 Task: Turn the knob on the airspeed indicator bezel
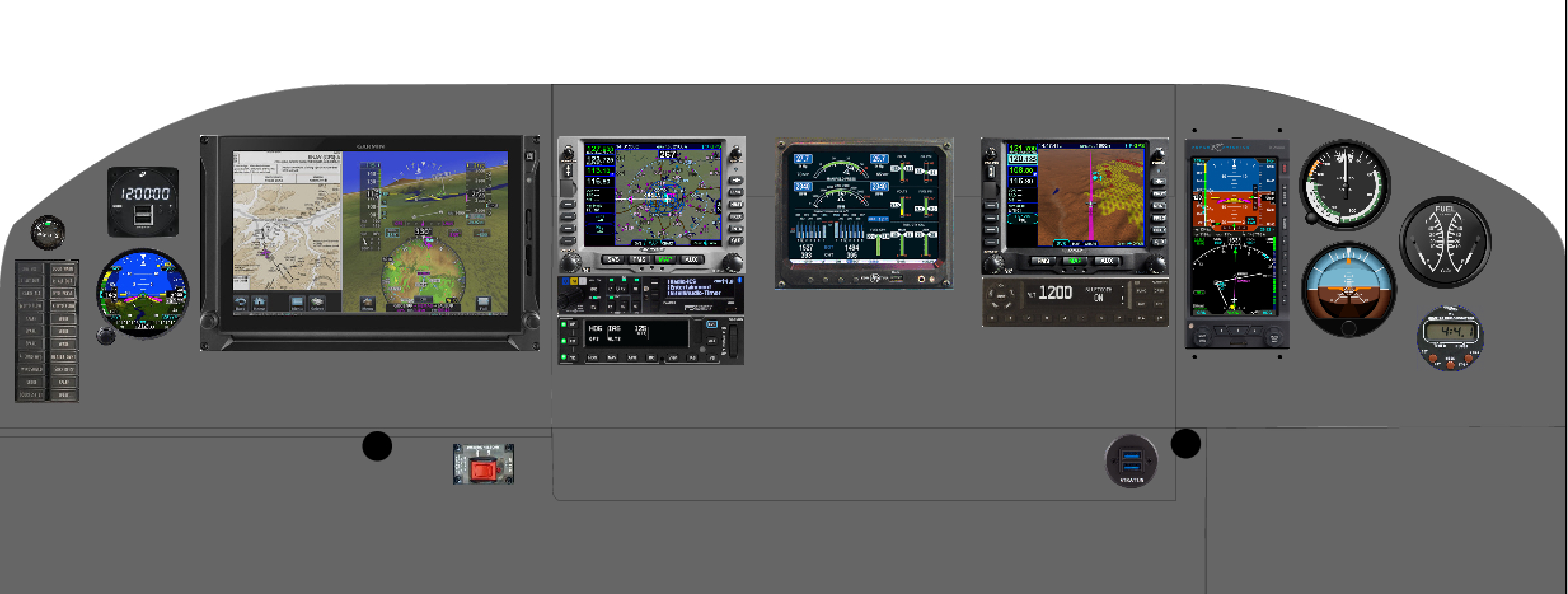click(x=1311, y=219)
